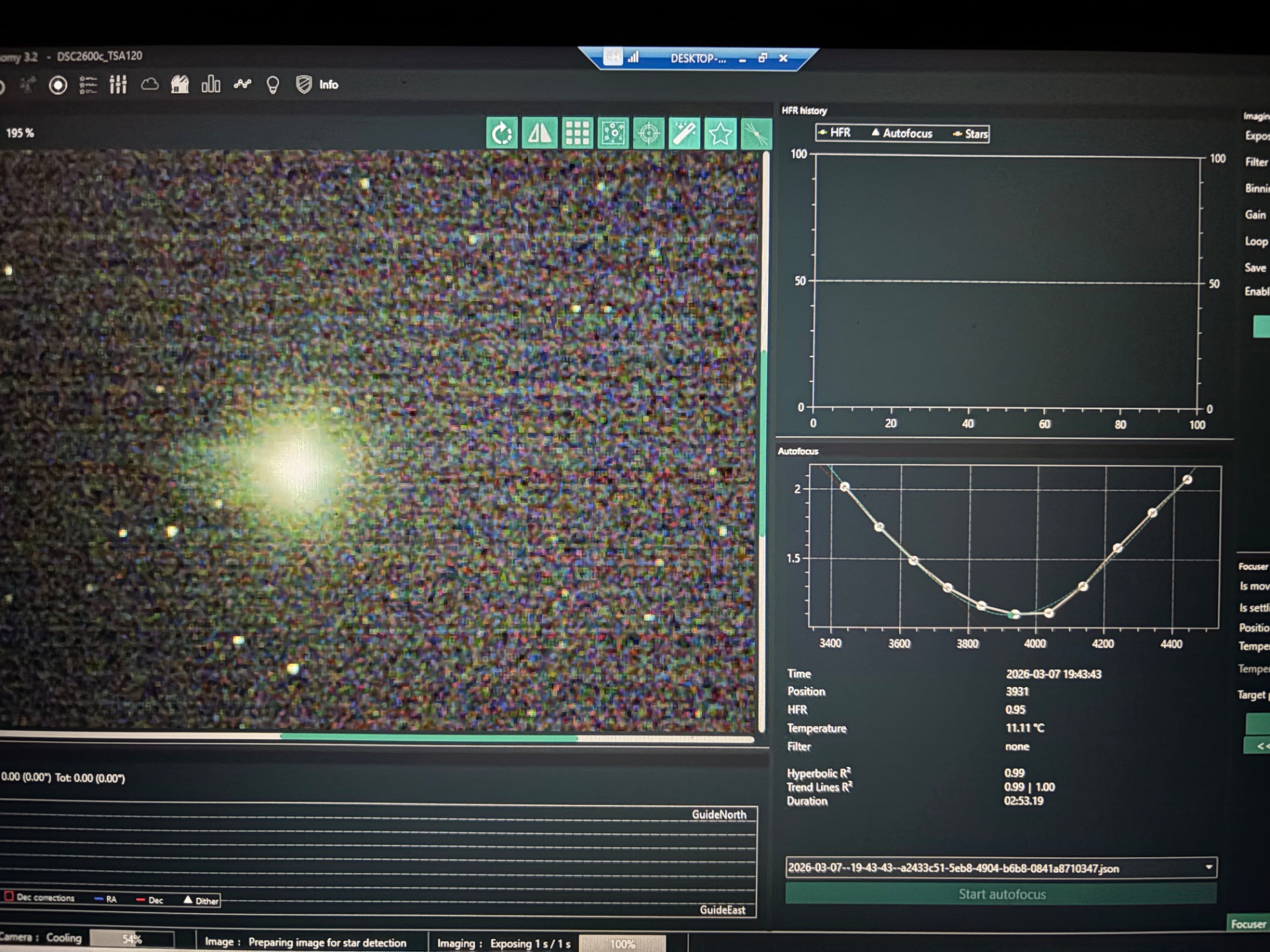Click the star list sequence icon

(87, 85)
